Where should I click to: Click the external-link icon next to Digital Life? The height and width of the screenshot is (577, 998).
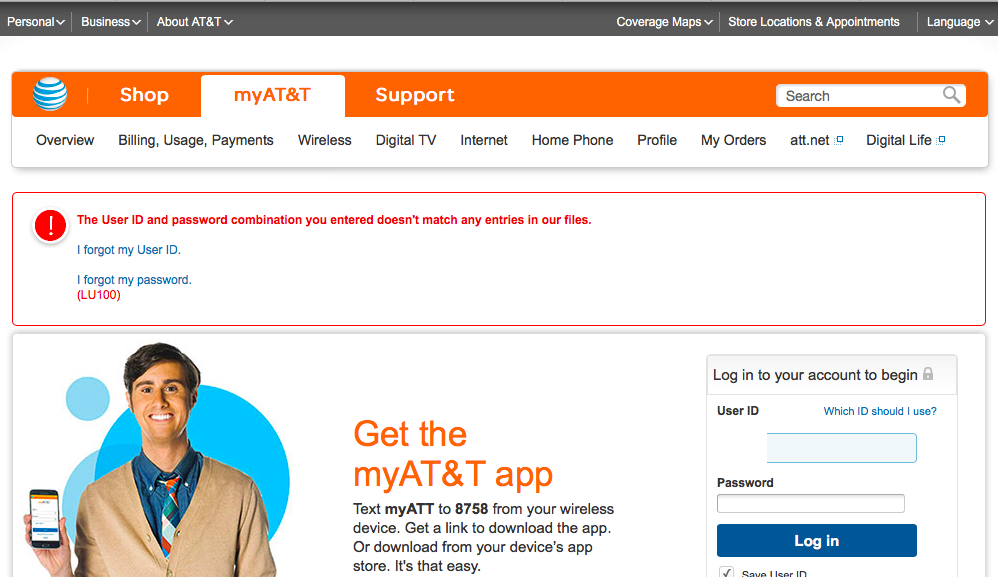[941, 140]
